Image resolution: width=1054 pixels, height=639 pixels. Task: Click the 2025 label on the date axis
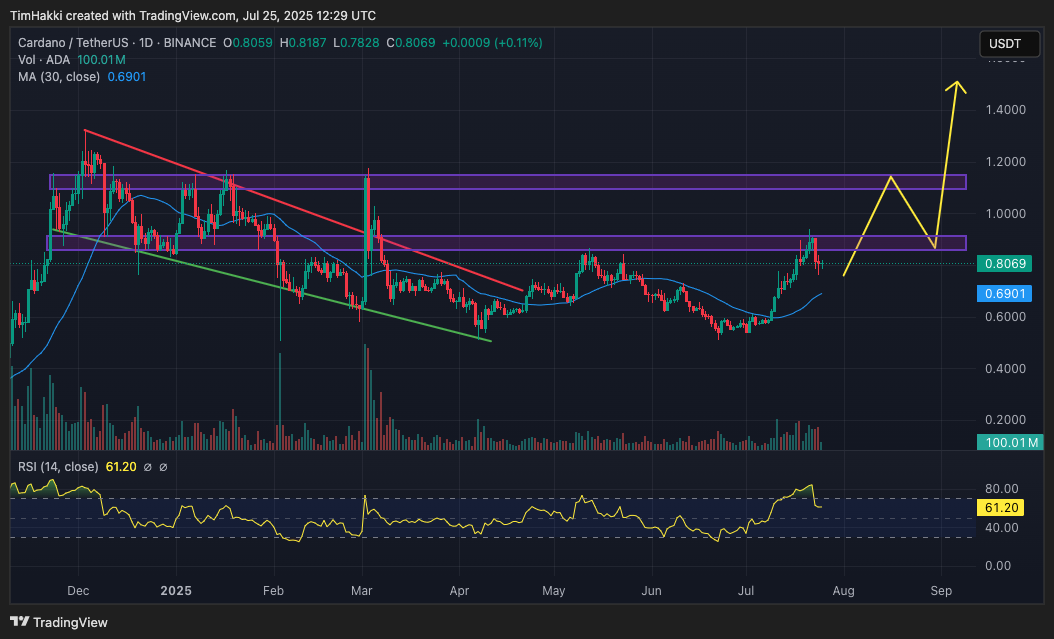tap(175, 591)
